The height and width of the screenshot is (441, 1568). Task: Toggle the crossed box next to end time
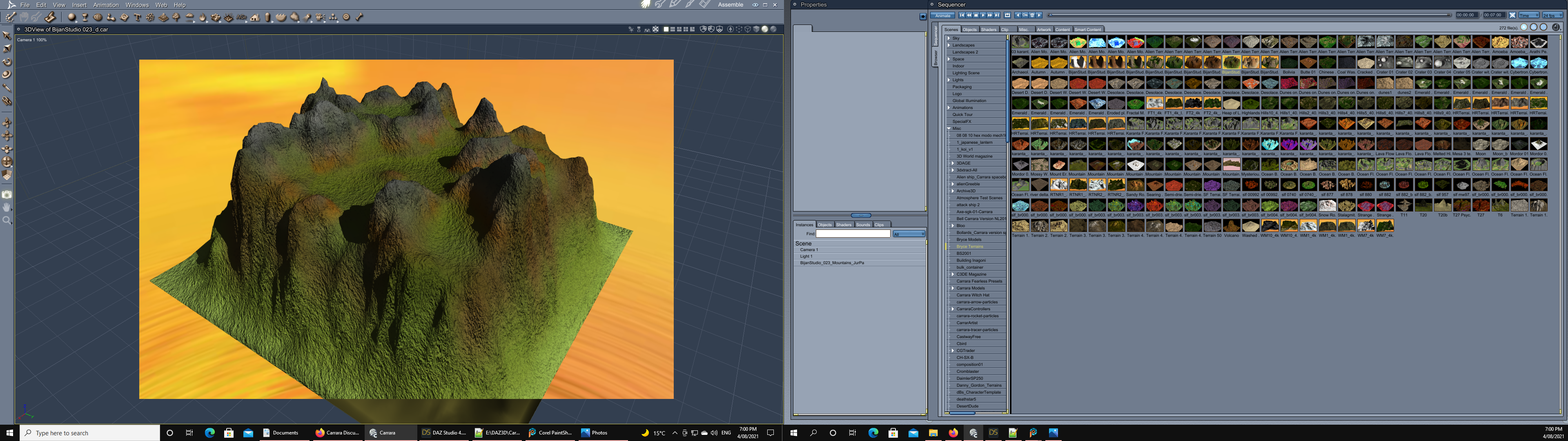pos(1512,15)
